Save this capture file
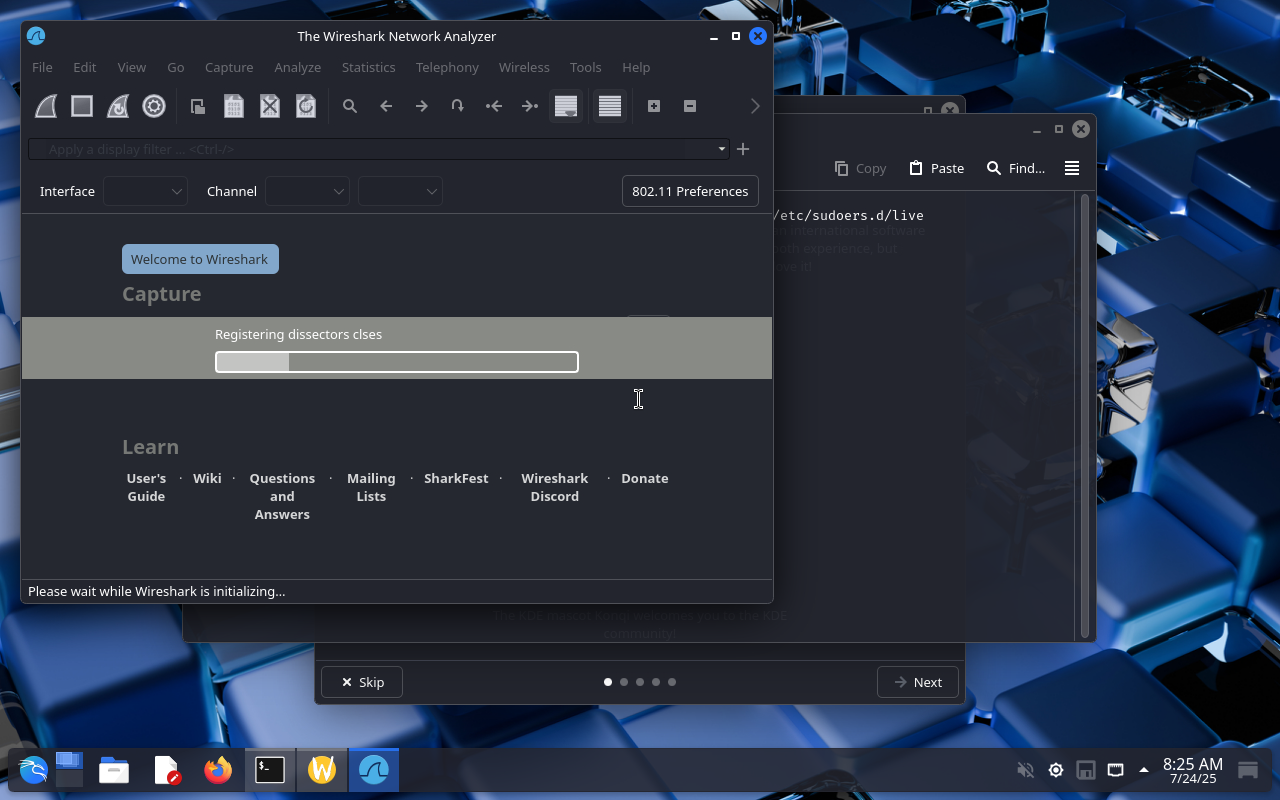Screen dimensions: 1280x800 tap(234, 106)
